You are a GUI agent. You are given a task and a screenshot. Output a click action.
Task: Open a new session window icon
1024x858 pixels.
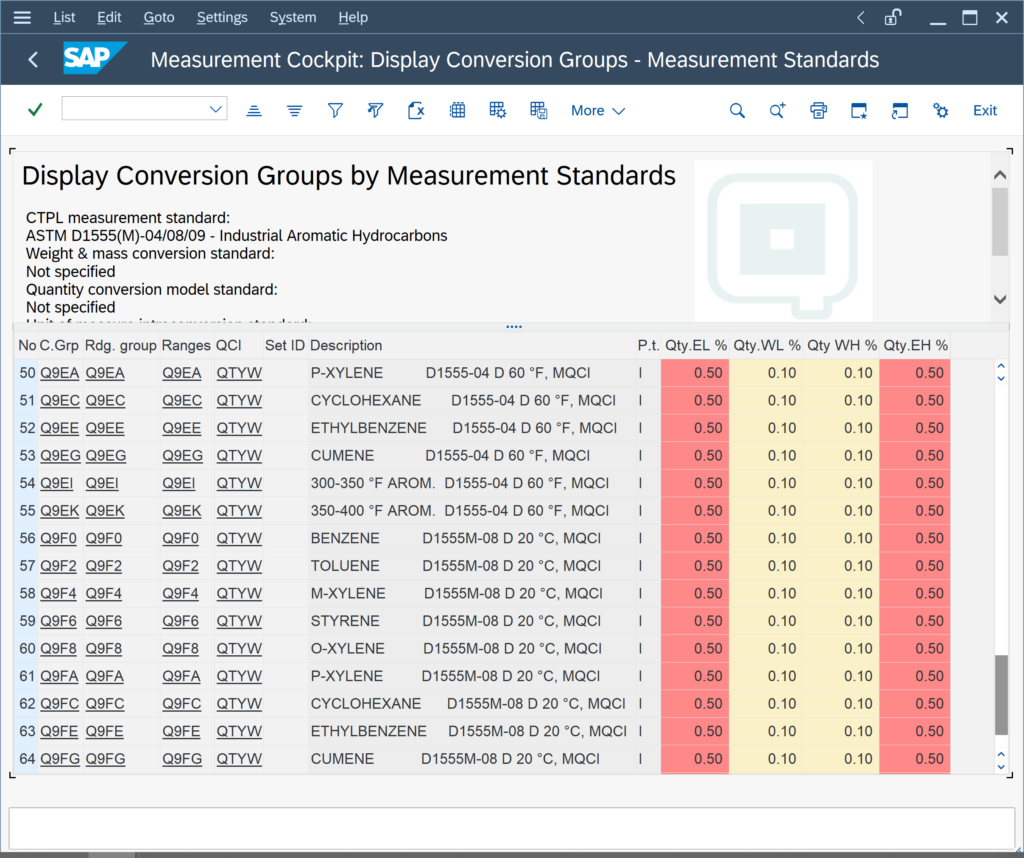click(x=859, y=110)
